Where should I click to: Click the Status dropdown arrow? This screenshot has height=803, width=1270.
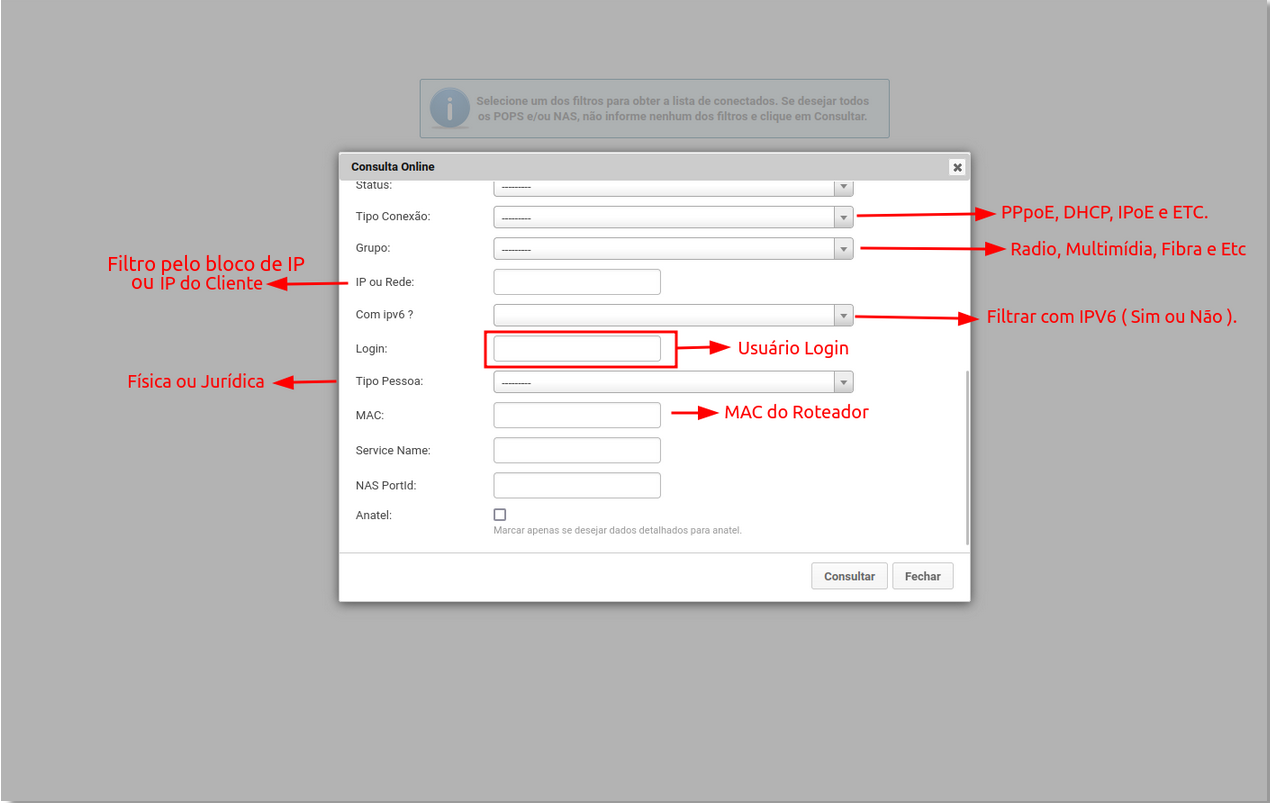click(x=843, y=187)
